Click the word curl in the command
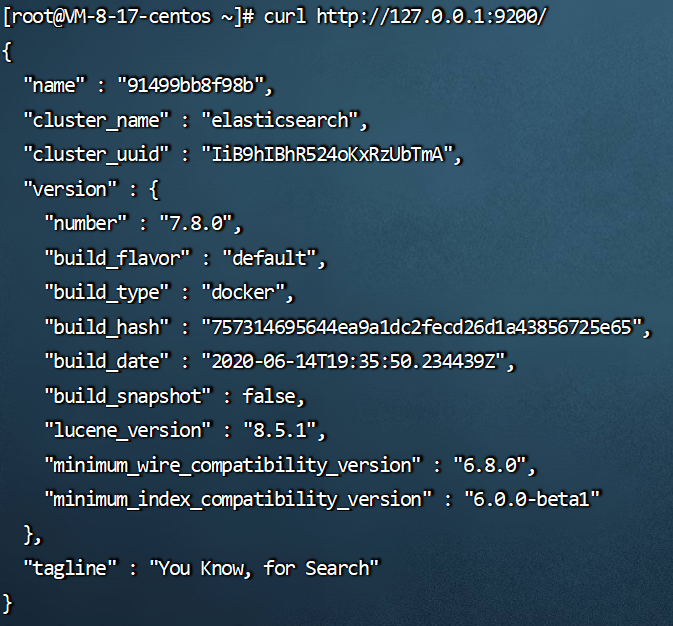Image resolution: width=673 pixels, height=626 pixels. [x=291, y=18]
